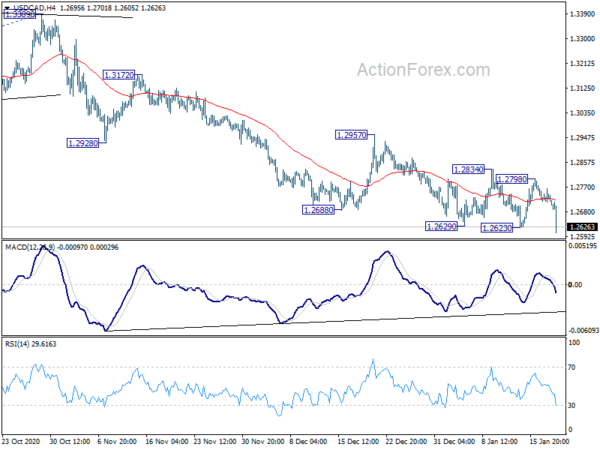Click the 8 Jan 12:00 date label
The width and height of the screenshot is (600, 450).
(x=501, y=441)
